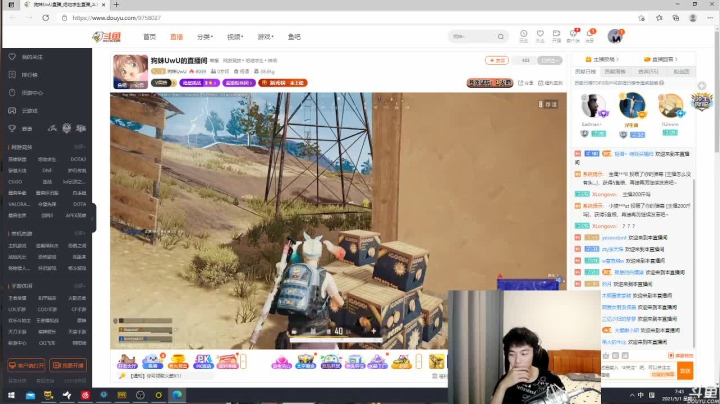
Task: Click the streamer's anime avatar thumbnail
Action: pos(130,71)
